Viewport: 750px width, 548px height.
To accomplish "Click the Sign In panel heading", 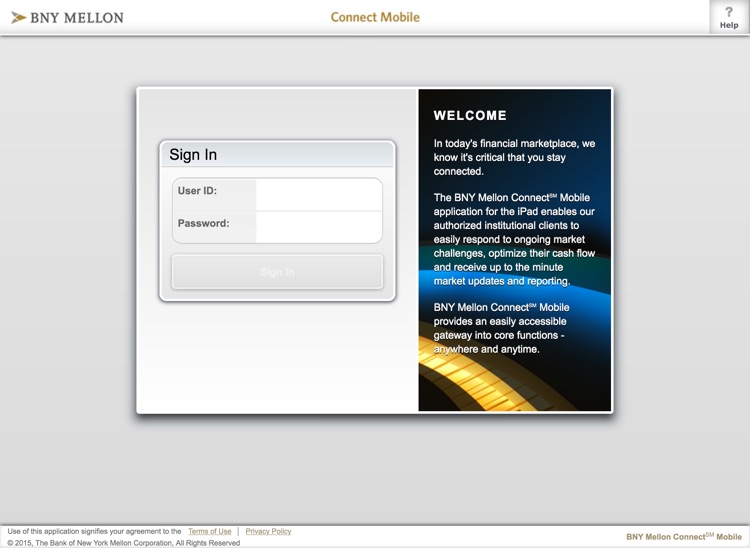I will pos(193,154).
